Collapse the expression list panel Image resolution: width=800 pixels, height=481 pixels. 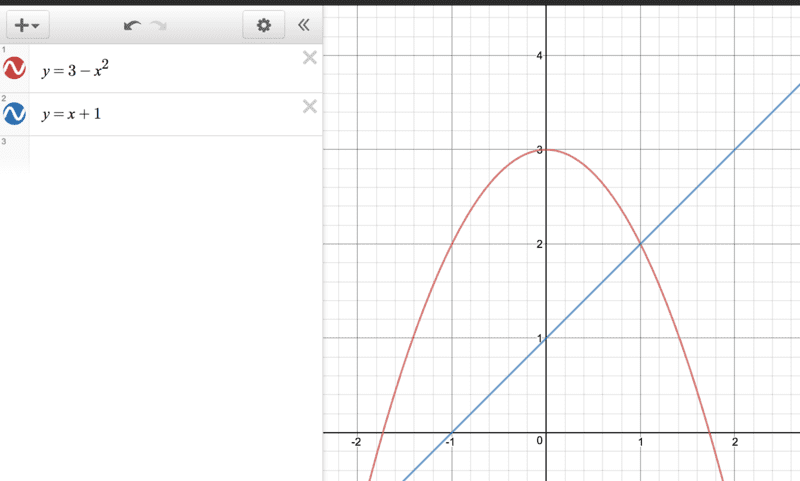click(x=304, y=24)
